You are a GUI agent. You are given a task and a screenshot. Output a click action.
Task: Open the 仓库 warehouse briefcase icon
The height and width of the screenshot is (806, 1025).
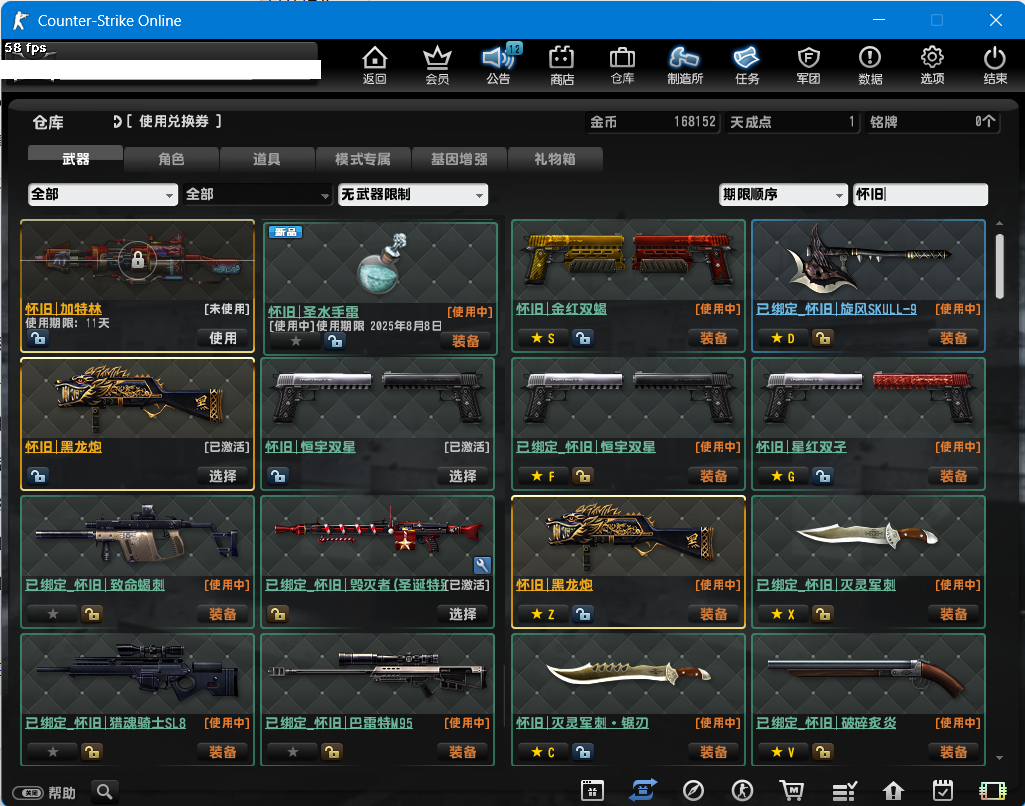point(622,65)
